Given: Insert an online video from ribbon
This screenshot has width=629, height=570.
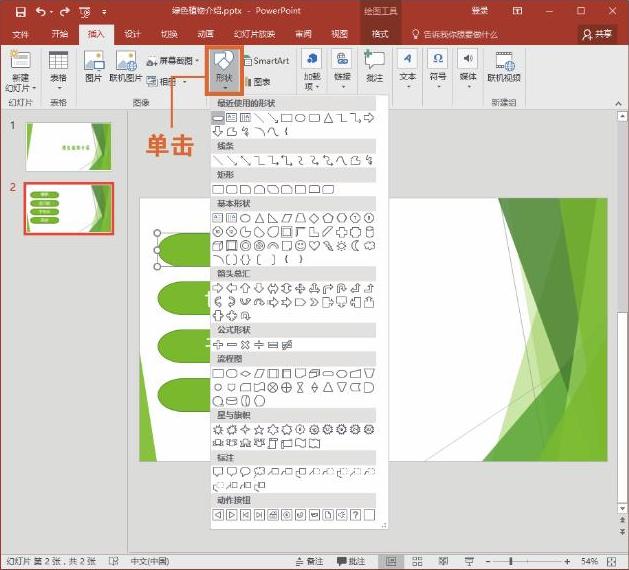Looking at the screenshot, I should coord(504,67).
